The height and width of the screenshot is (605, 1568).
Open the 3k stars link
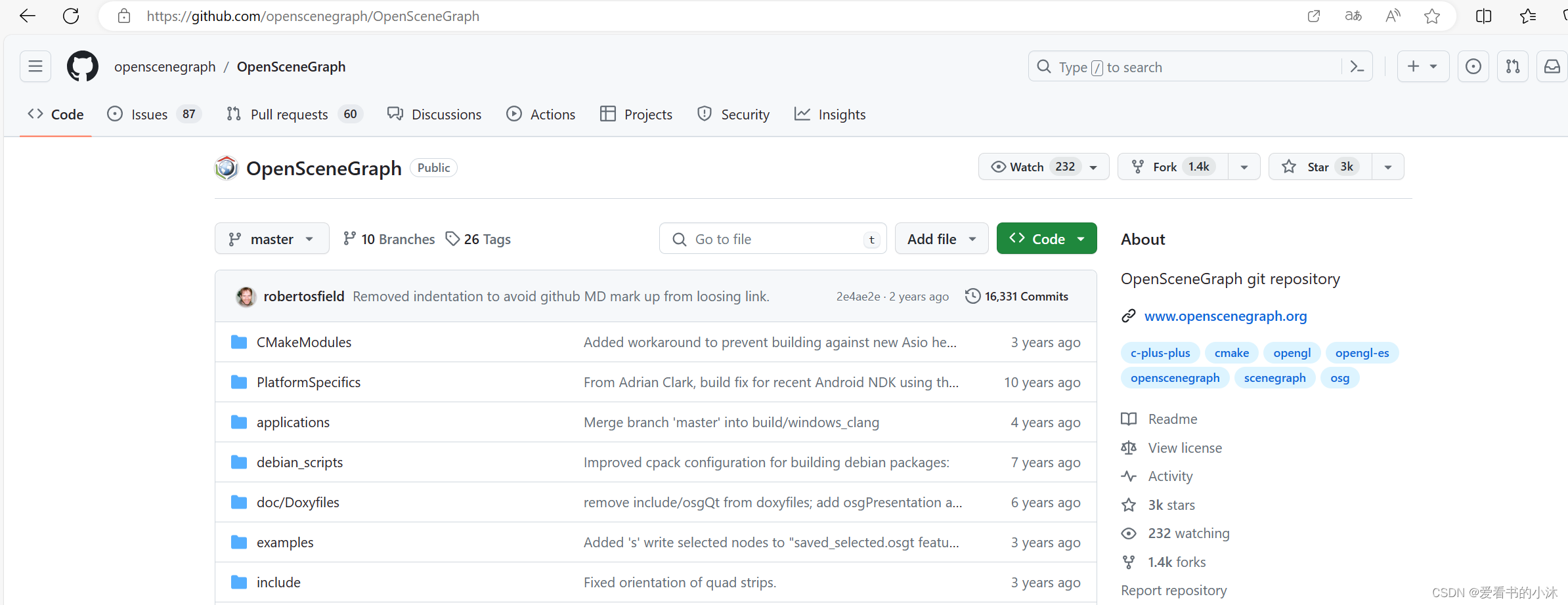point(1158,505)
